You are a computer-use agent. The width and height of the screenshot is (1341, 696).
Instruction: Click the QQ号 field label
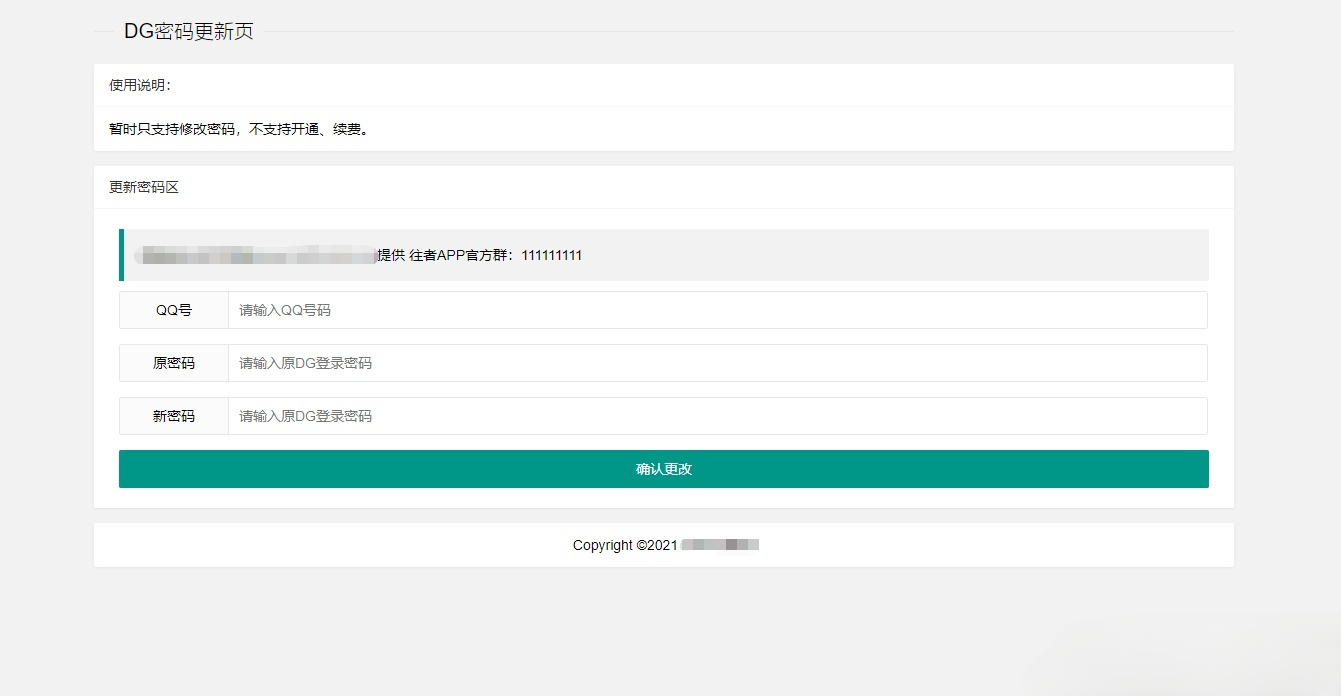172,310
